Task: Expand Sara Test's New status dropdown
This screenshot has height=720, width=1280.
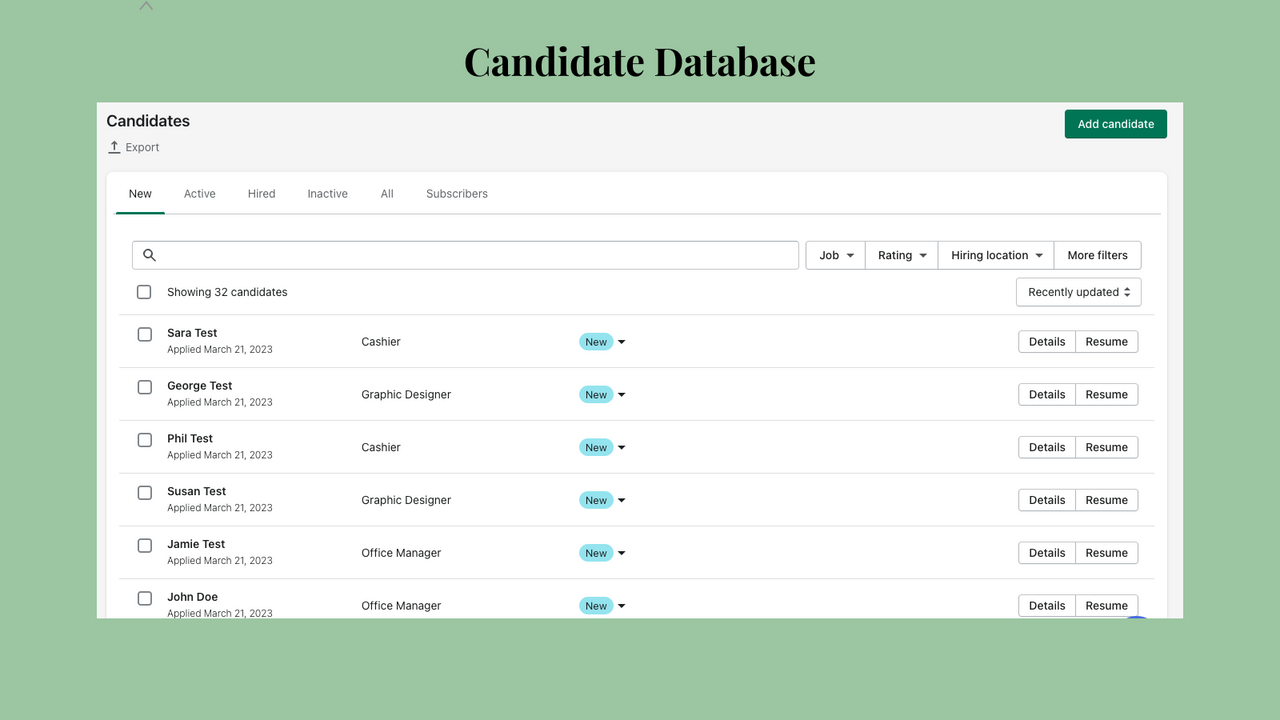Action: pyautogui.click(x=621, y=341)
